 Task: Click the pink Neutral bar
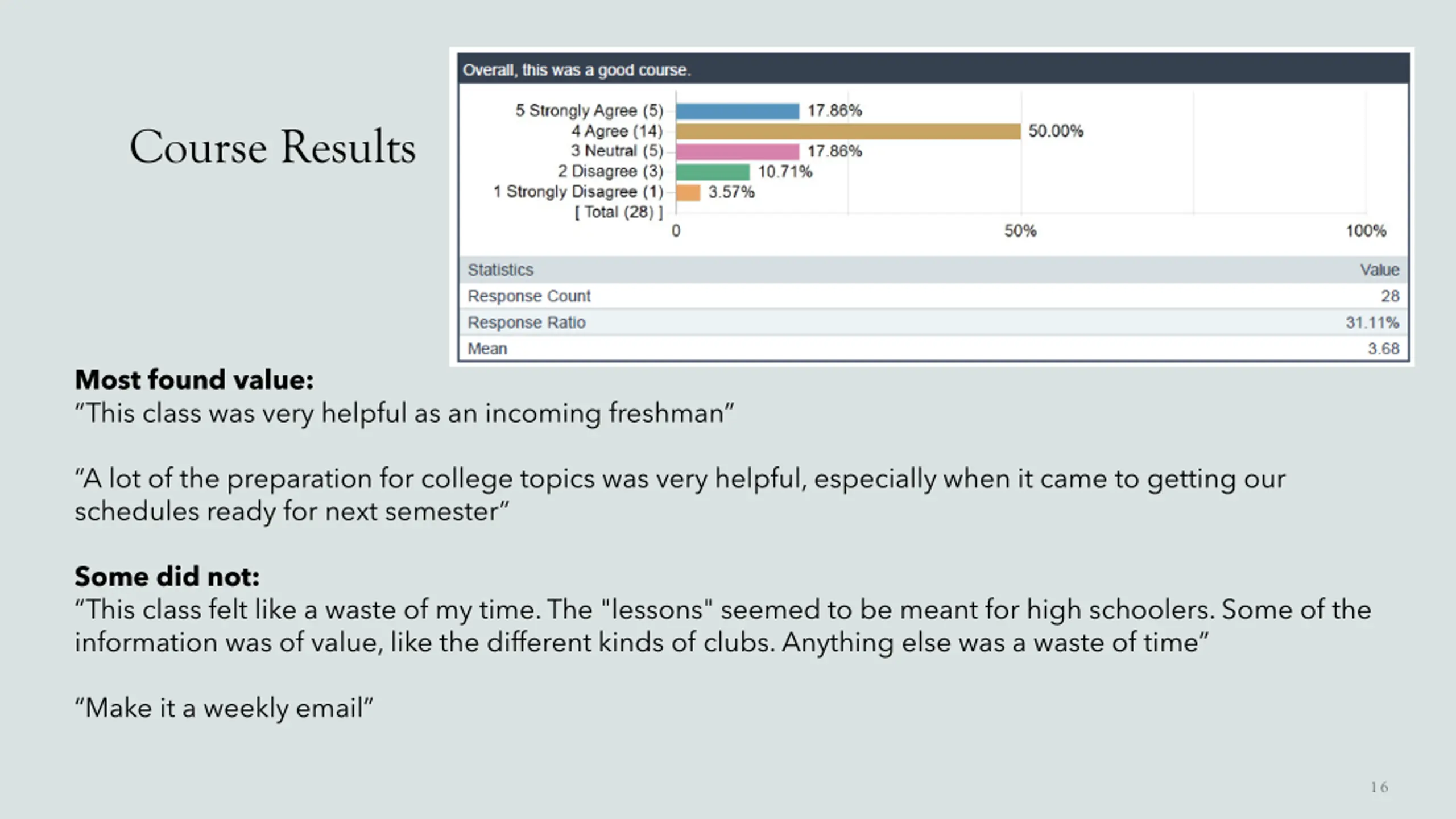[738, 151]
